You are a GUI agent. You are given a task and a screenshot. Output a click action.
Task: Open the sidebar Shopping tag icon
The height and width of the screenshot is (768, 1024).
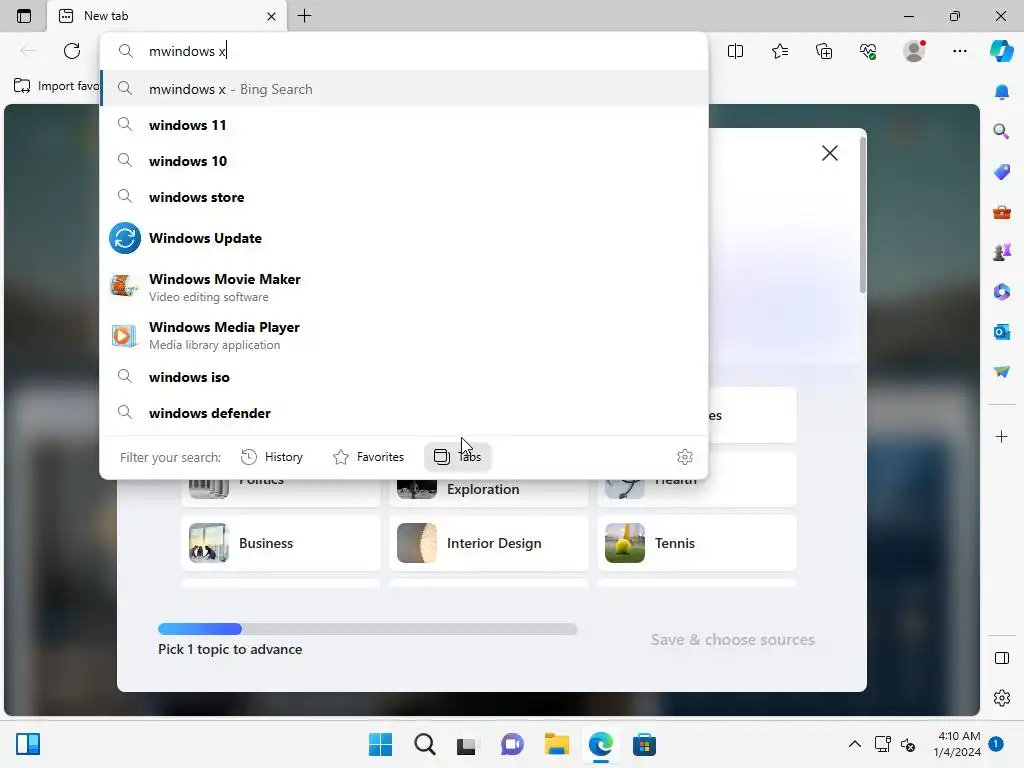click(x=1002, y=172)
